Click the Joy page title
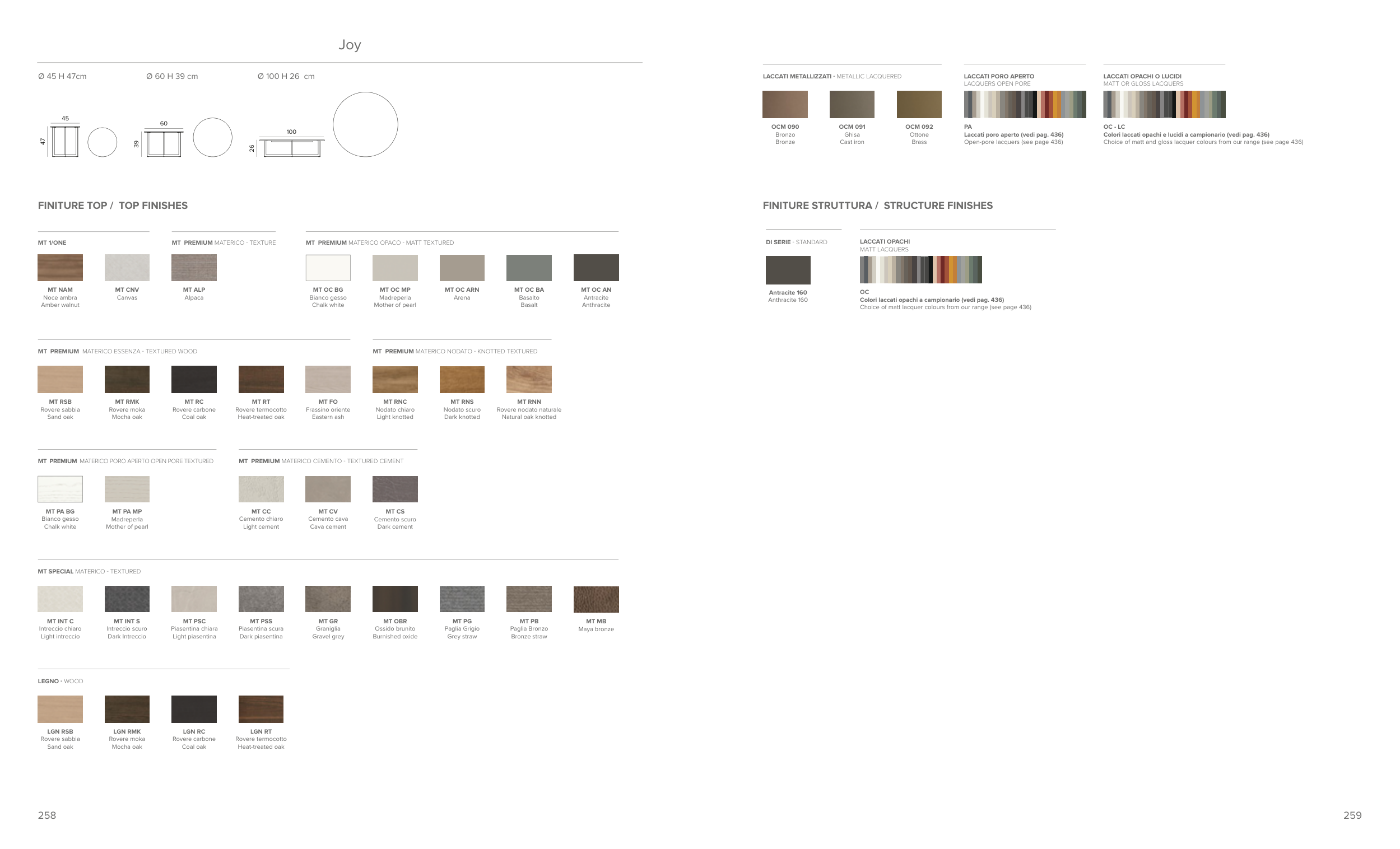This screenshot has height=849, width=1400. [350, 45]
